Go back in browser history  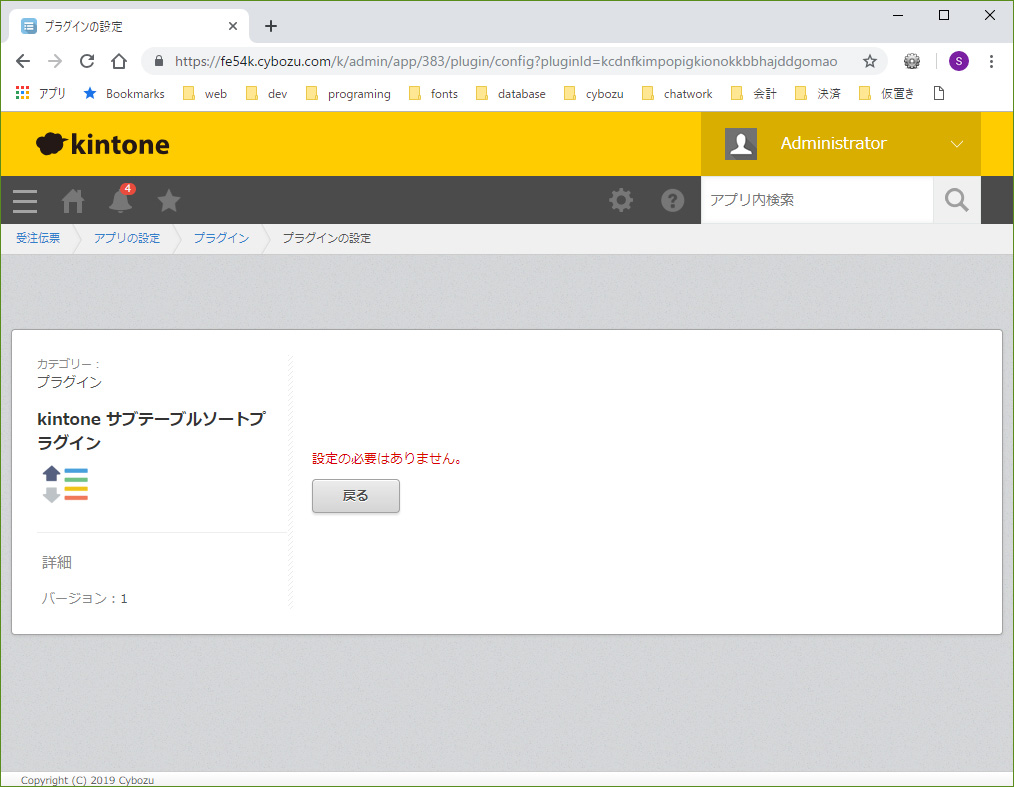pos(23,61)
